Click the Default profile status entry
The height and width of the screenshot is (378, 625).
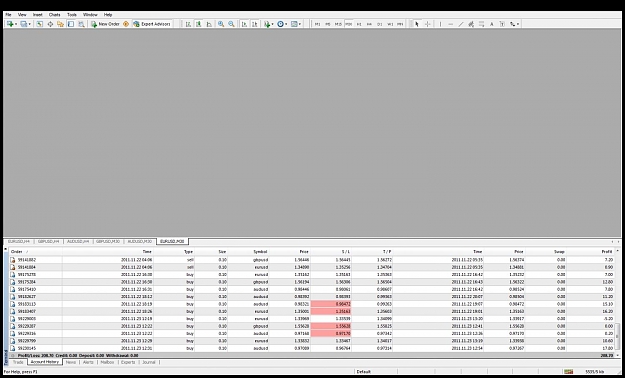click(x=364, y=372)
